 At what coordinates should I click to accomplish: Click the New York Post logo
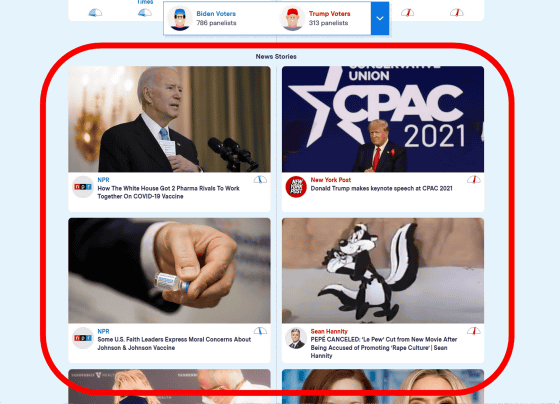click(296, 186)
